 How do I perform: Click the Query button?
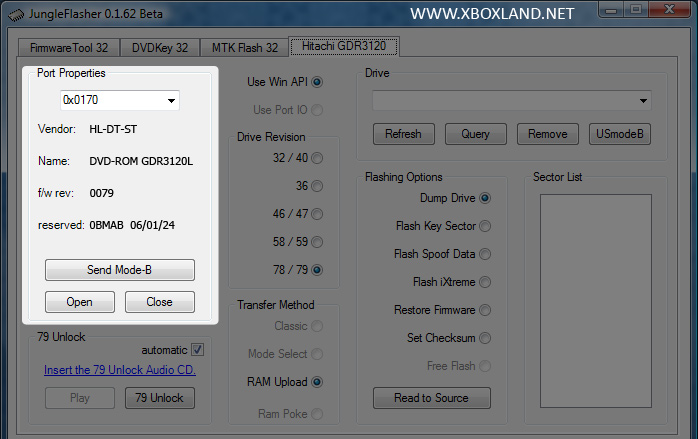point(475,134)
